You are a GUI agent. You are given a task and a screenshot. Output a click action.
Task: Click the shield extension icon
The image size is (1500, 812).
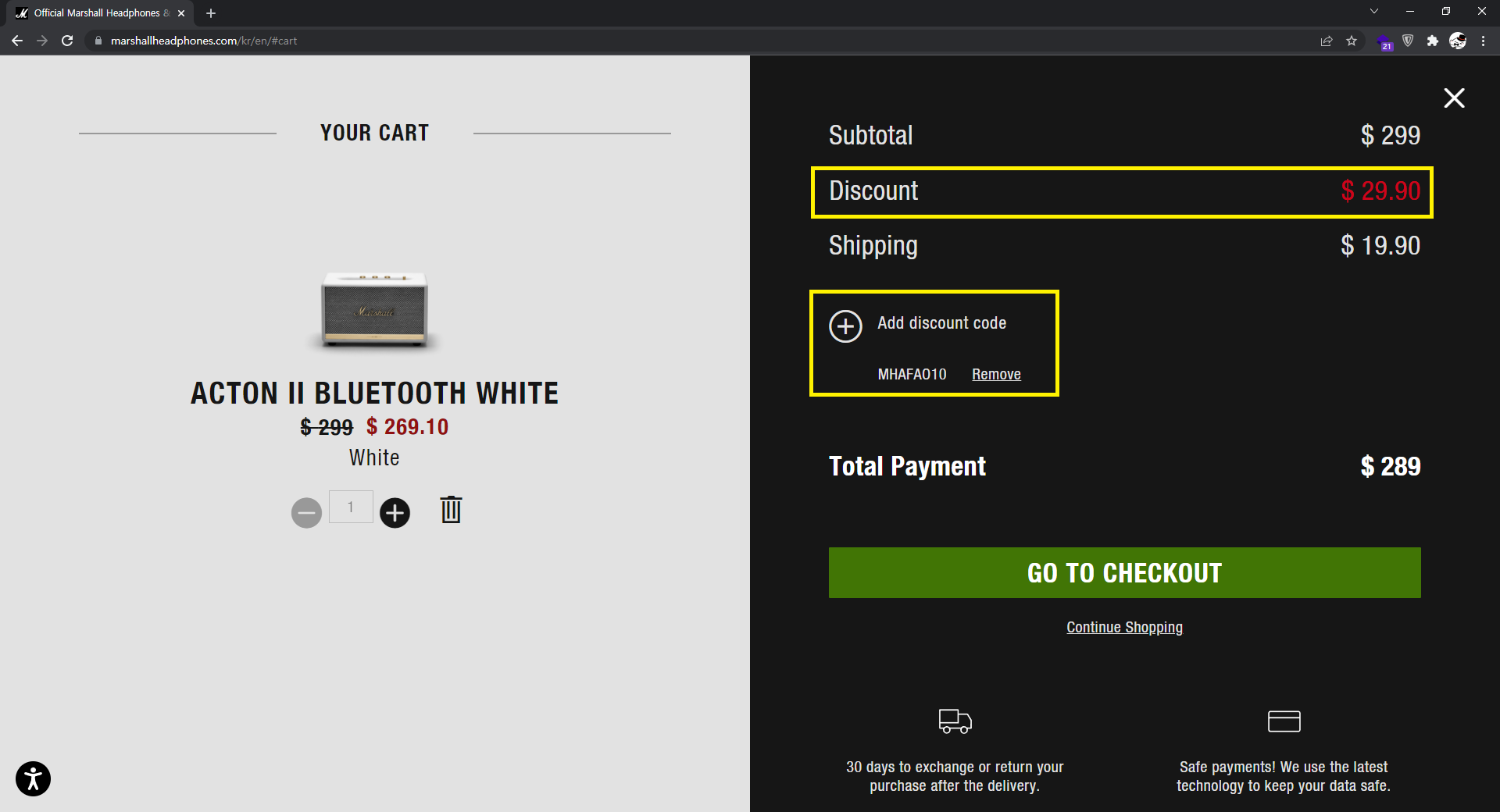[1408, 41]
